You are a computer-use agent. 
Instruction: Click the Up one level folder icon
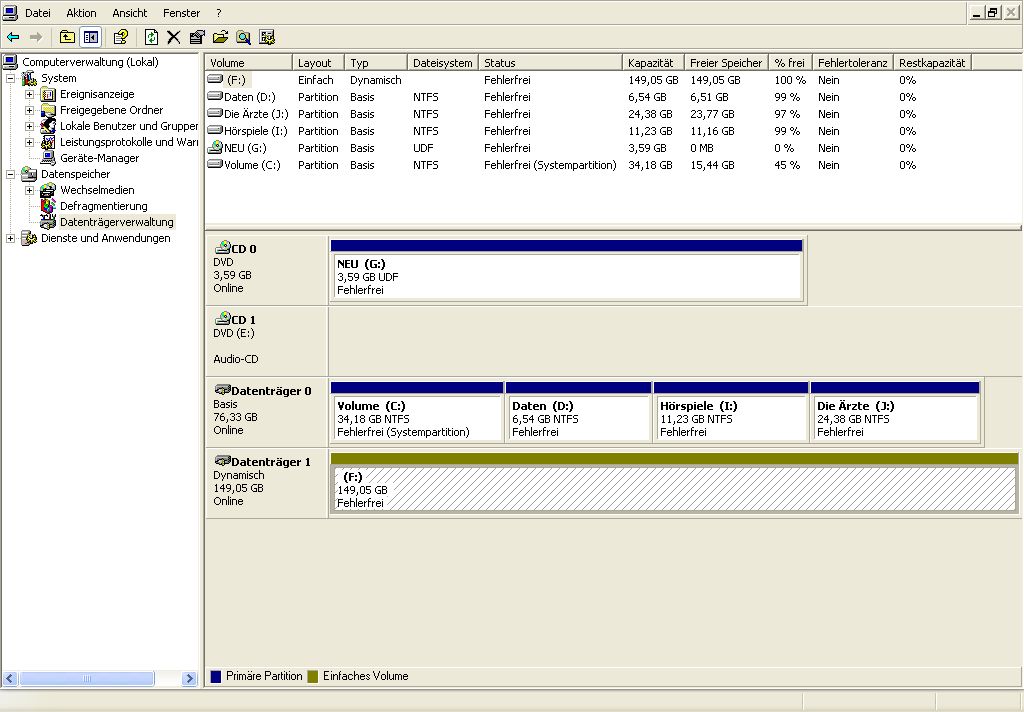[67, 37]
